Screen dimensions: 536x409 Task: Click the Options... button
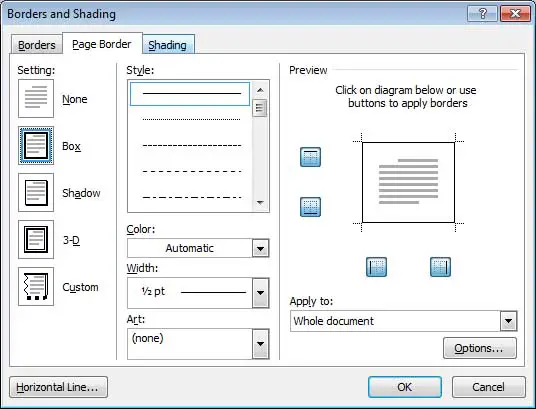coord(480,348)
